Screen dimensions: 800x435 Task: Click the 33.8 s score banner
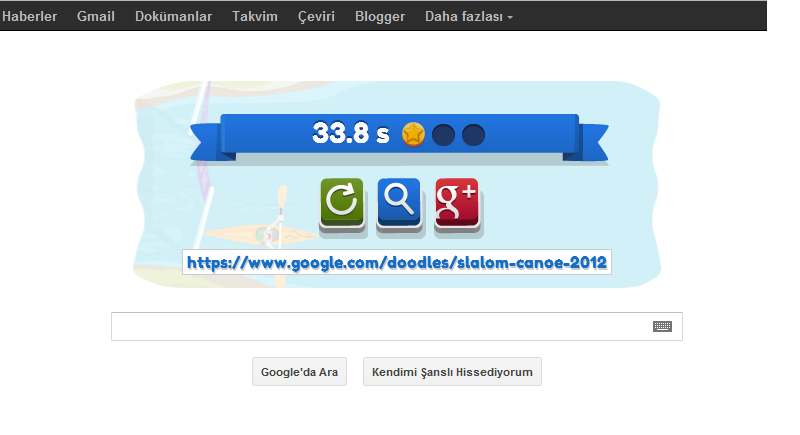click(x=399, y=135)
